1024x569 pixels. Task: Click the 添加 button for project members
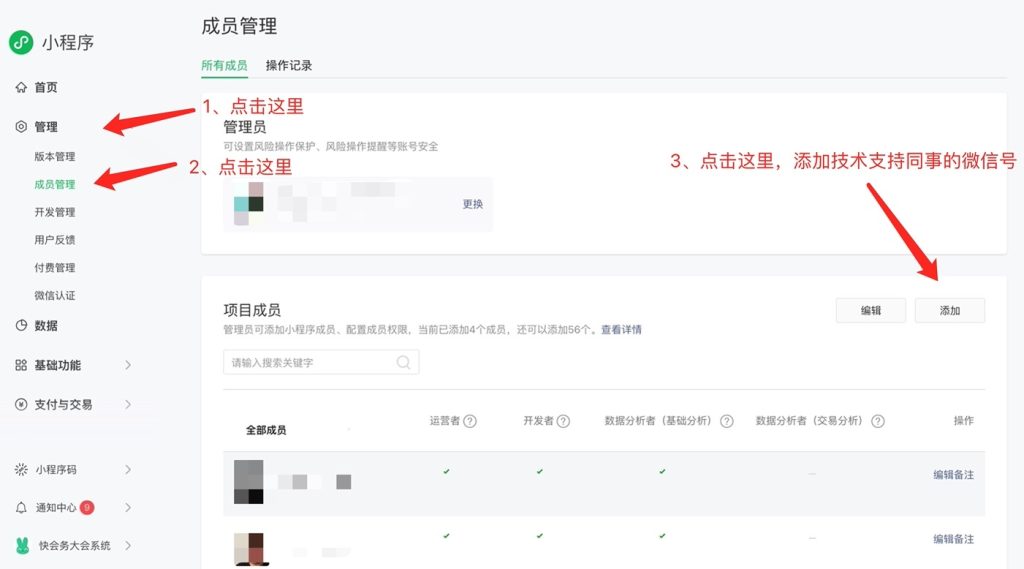point(950,311)
